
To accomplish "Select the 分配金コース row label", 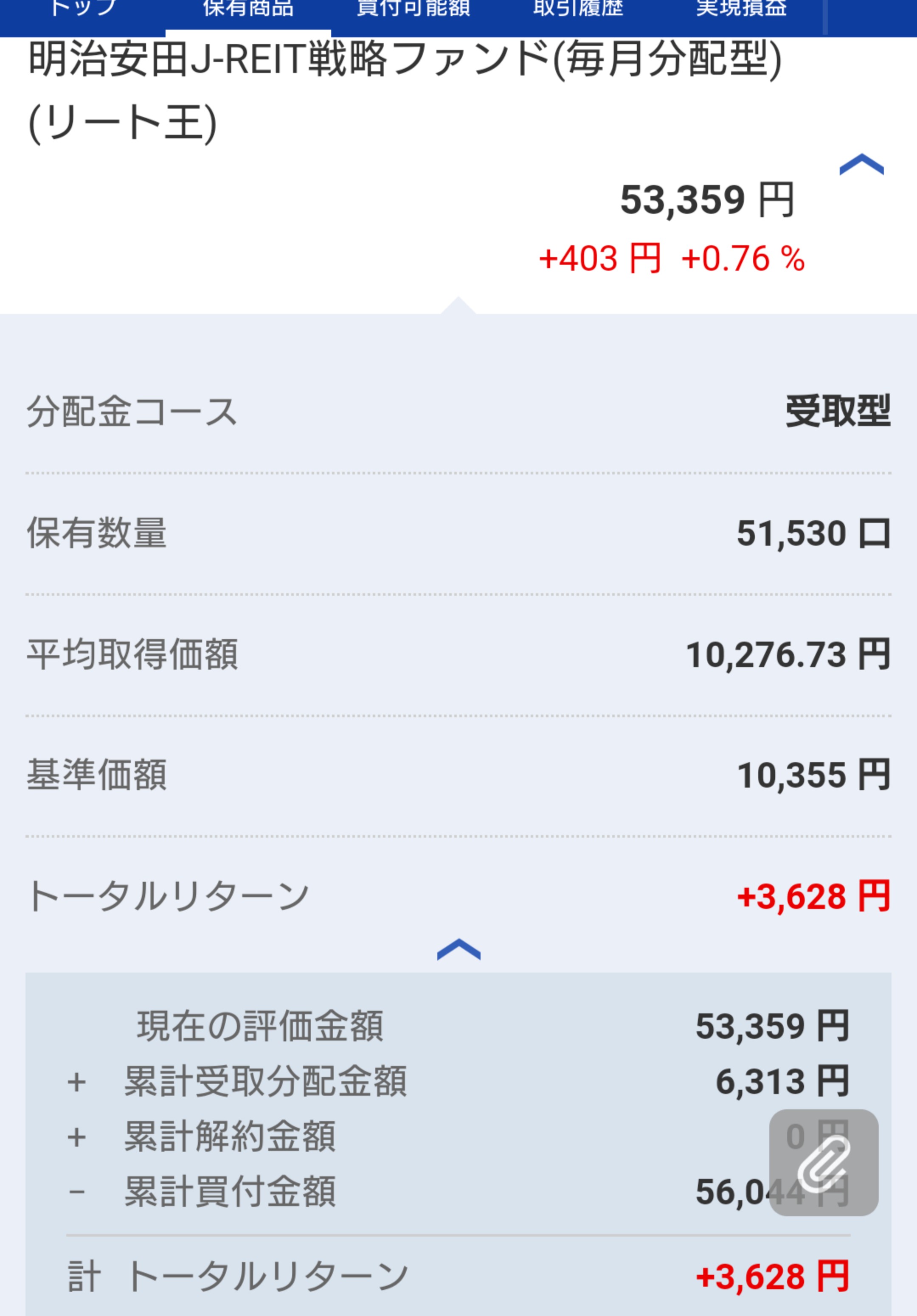I will (132, 412).
